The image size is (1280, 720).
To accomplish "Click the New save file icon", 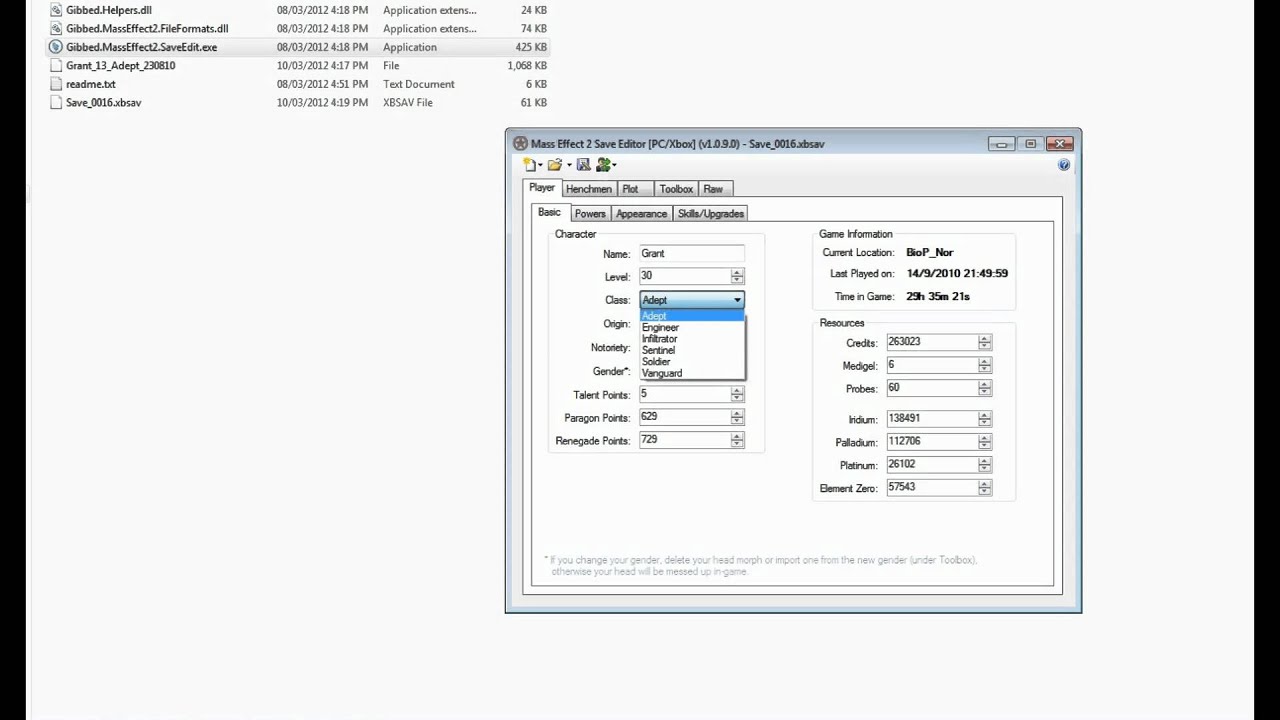I will click(x=529, y=165).
